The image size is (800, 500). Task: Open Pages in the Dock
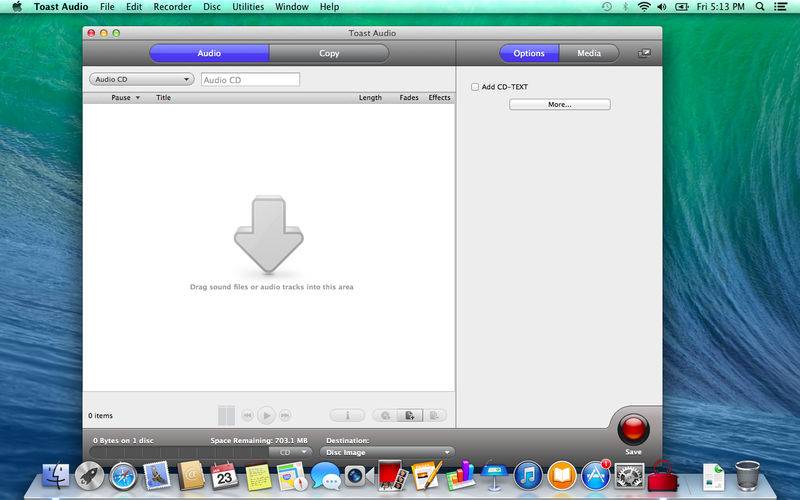point(427,476)
